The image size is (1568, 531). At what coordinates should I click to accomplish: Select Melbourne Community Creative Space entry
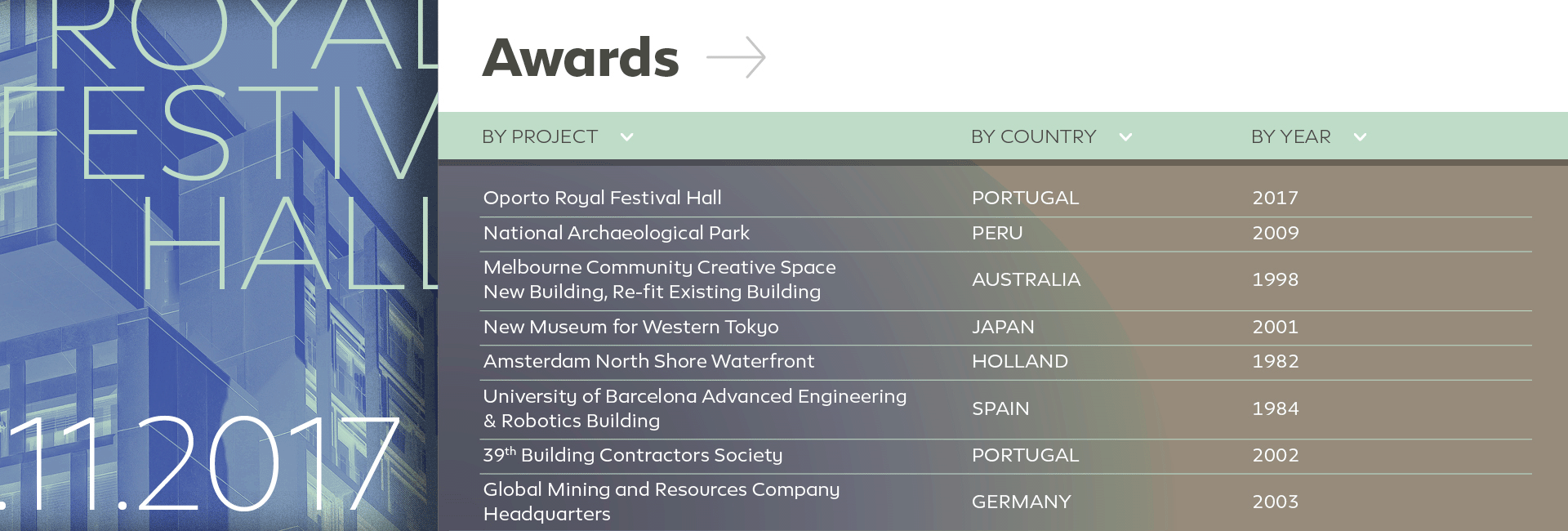659,279
